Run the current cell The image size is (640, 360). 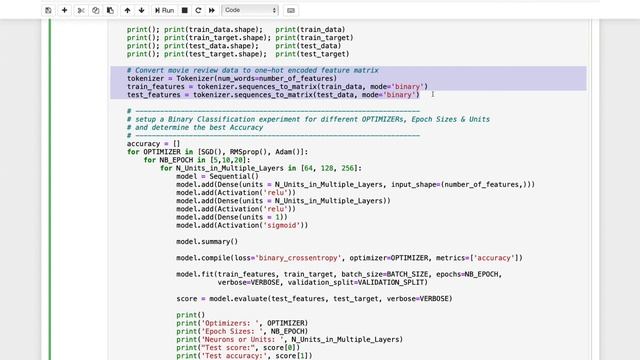point(164,10)
